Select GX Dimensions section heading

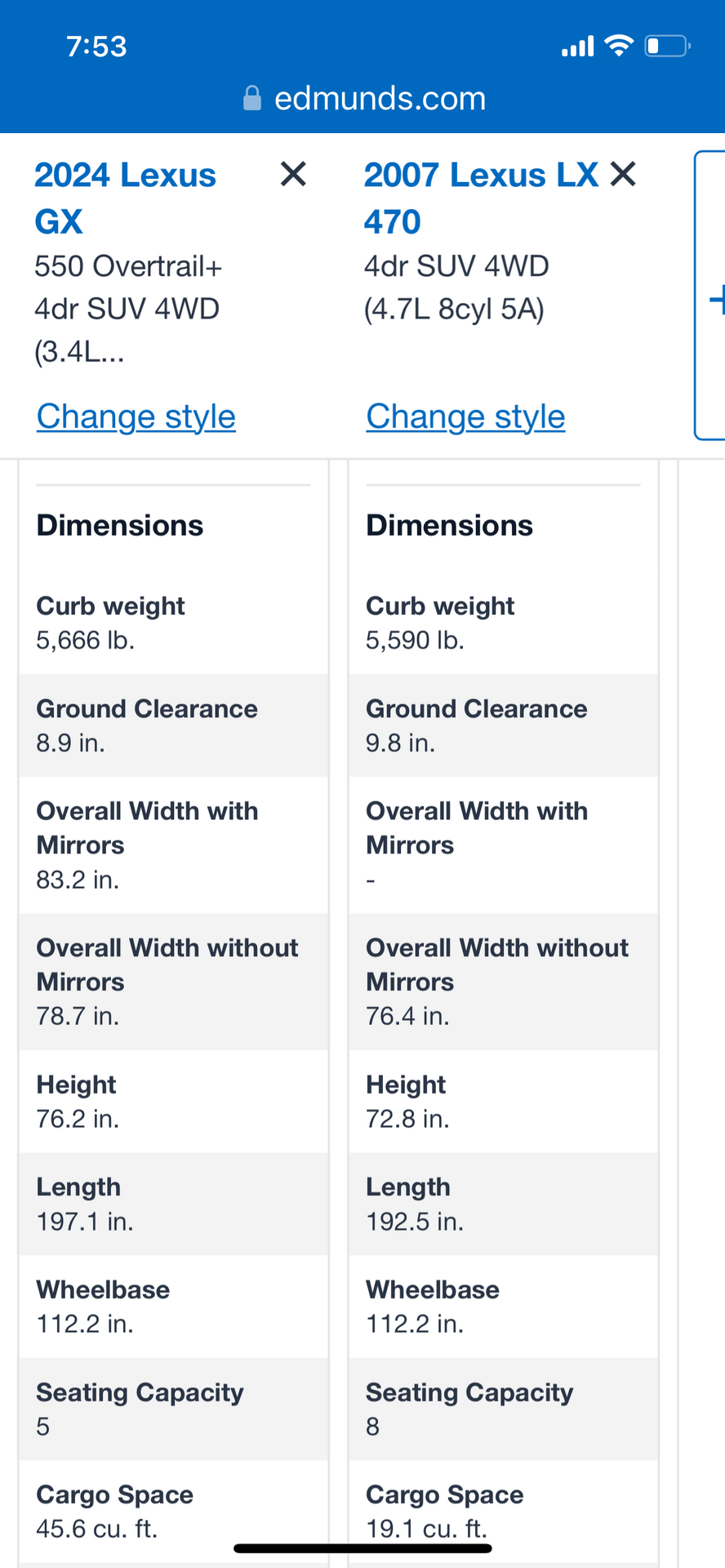(120, 525)
